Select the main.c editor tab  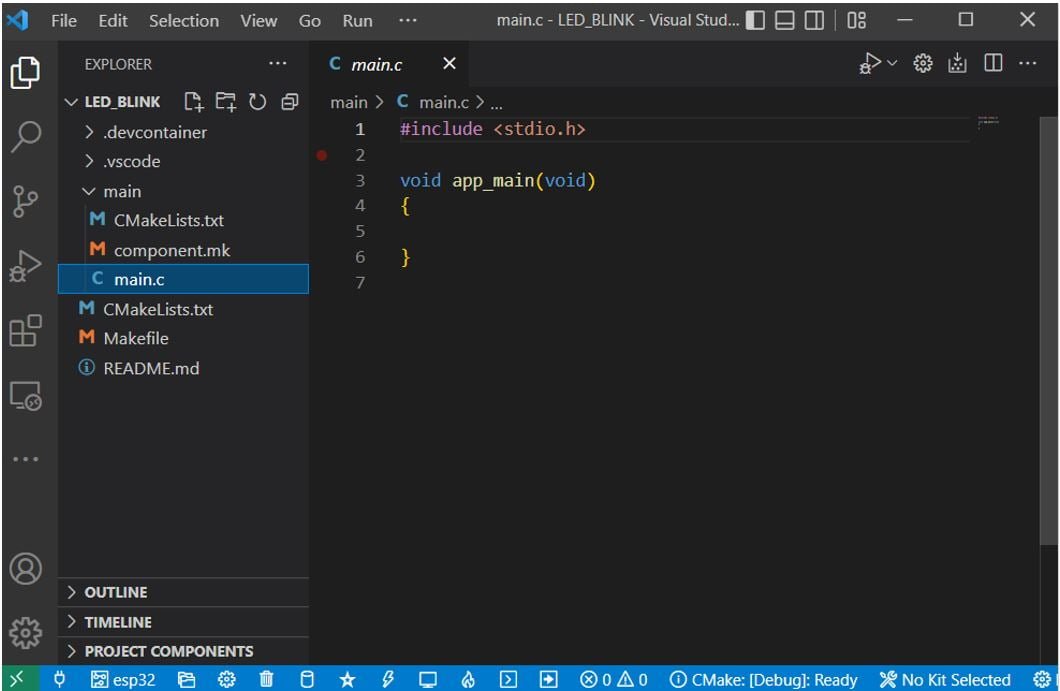(377, 64)
